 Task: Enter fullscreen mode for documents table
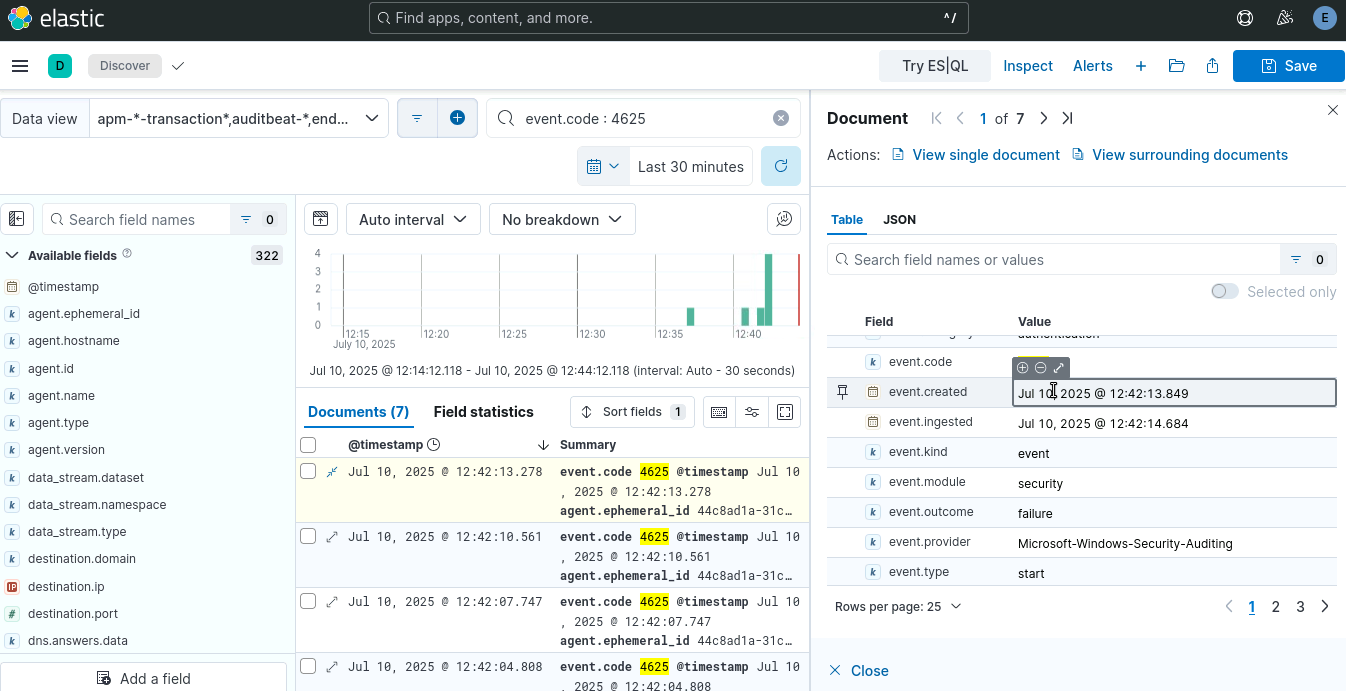[785, 411]
